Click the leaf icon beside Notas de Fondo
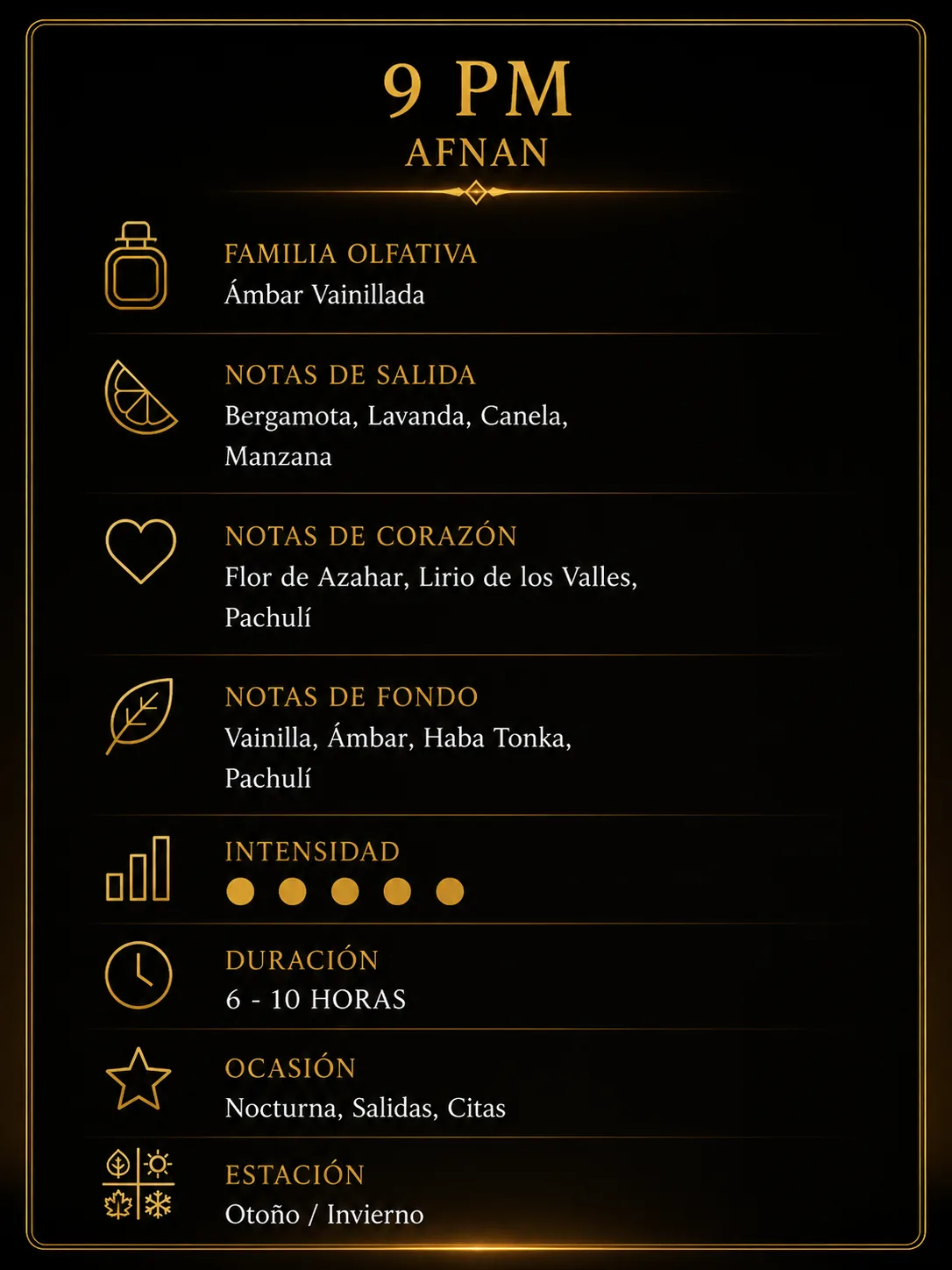Image resolution: width=952 pixels, height=1270 pixels. [139, 716]
